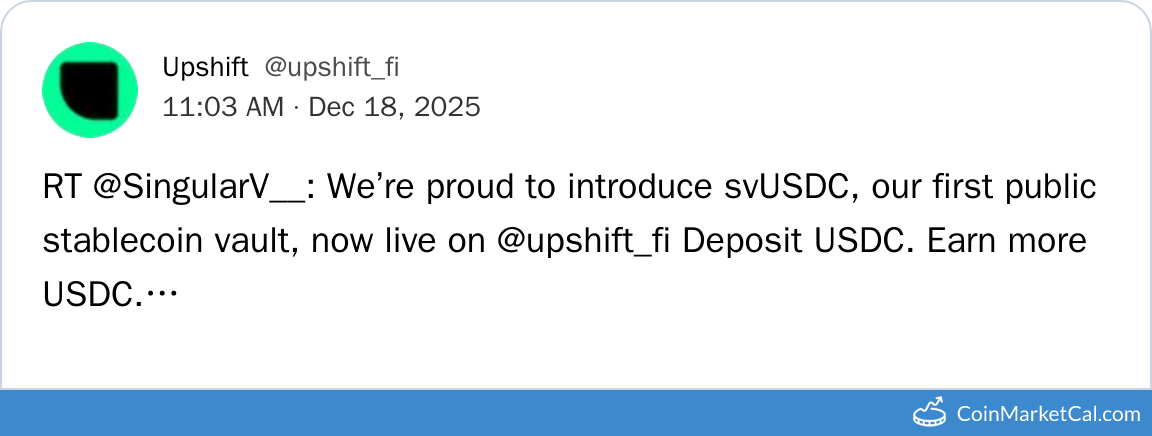Click the @upshift_fi handle beside Upshift name
The width and height of the screenshot is (1152, 436).
click(x=331, y=67)
